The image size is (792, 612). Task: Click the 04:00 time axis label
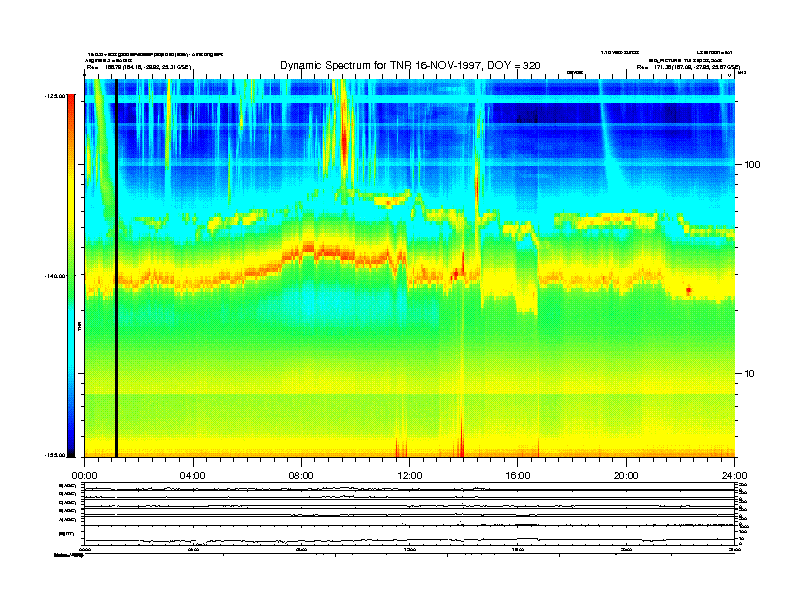(x=193, y=476)
